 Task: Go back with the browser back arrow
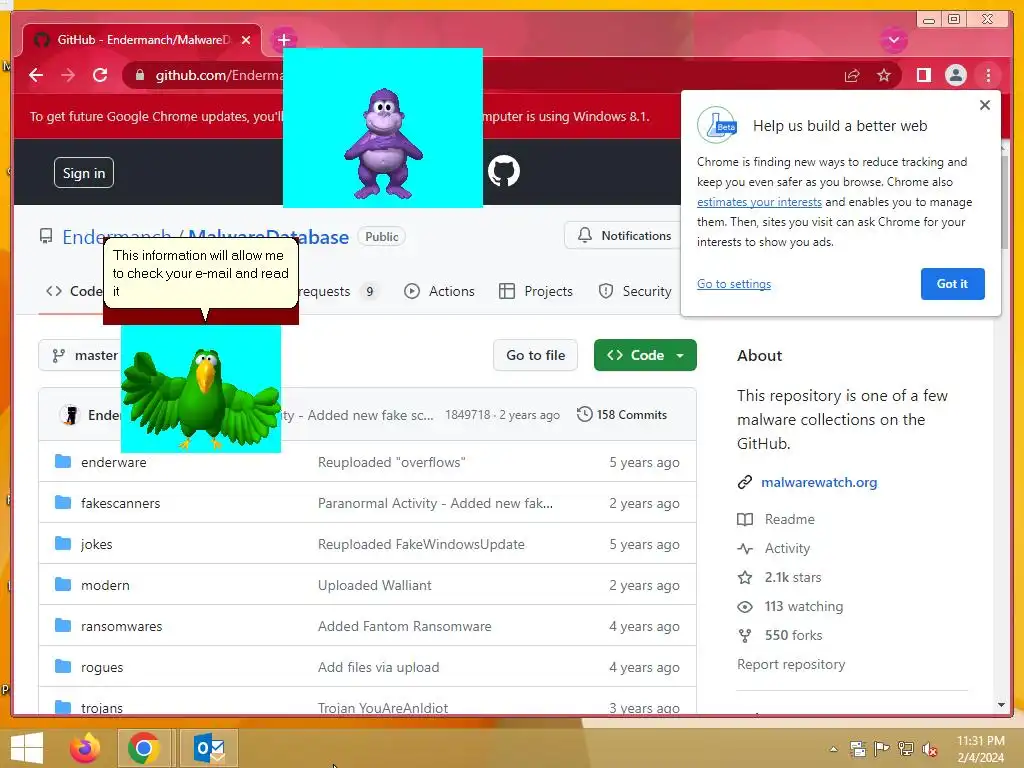[x=36, y=75]
